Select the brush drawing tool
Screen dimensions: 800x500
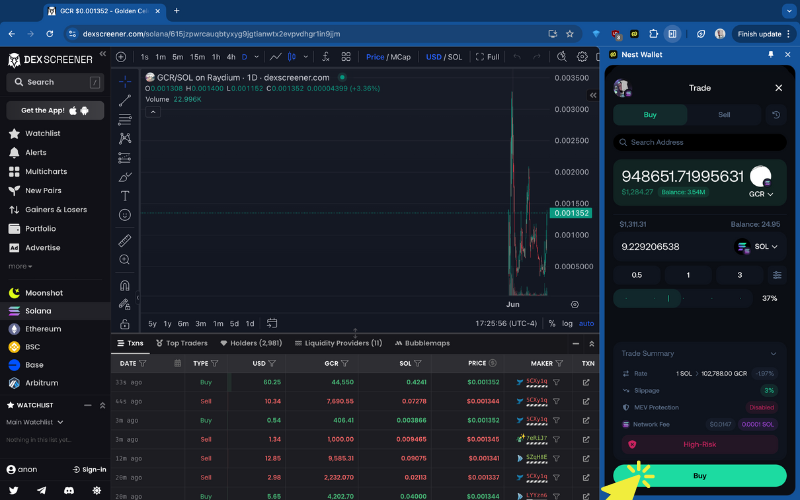point(125,177)
